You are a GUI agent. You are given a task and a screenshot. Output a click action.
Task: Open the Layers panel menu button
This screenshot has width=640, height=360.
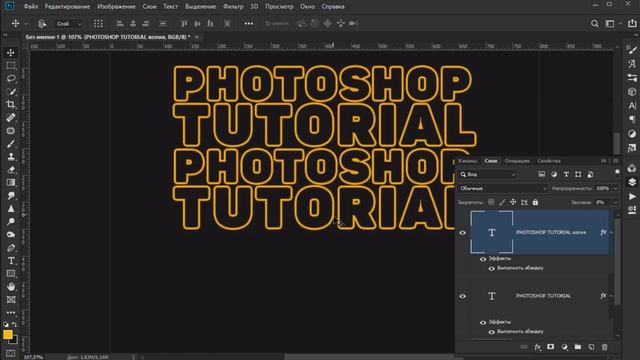[616, 161]
